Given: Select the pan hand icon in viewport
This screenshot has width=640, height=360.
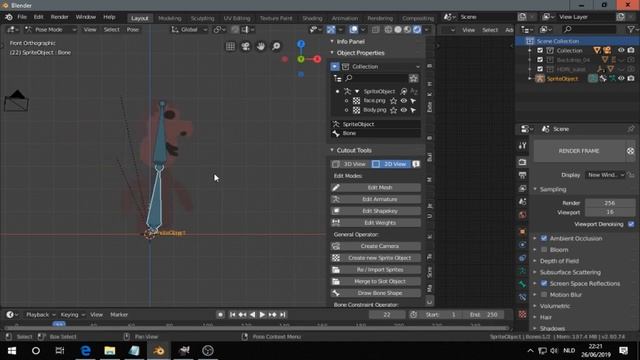Looking at the screenshot, I should click(260, 47).
